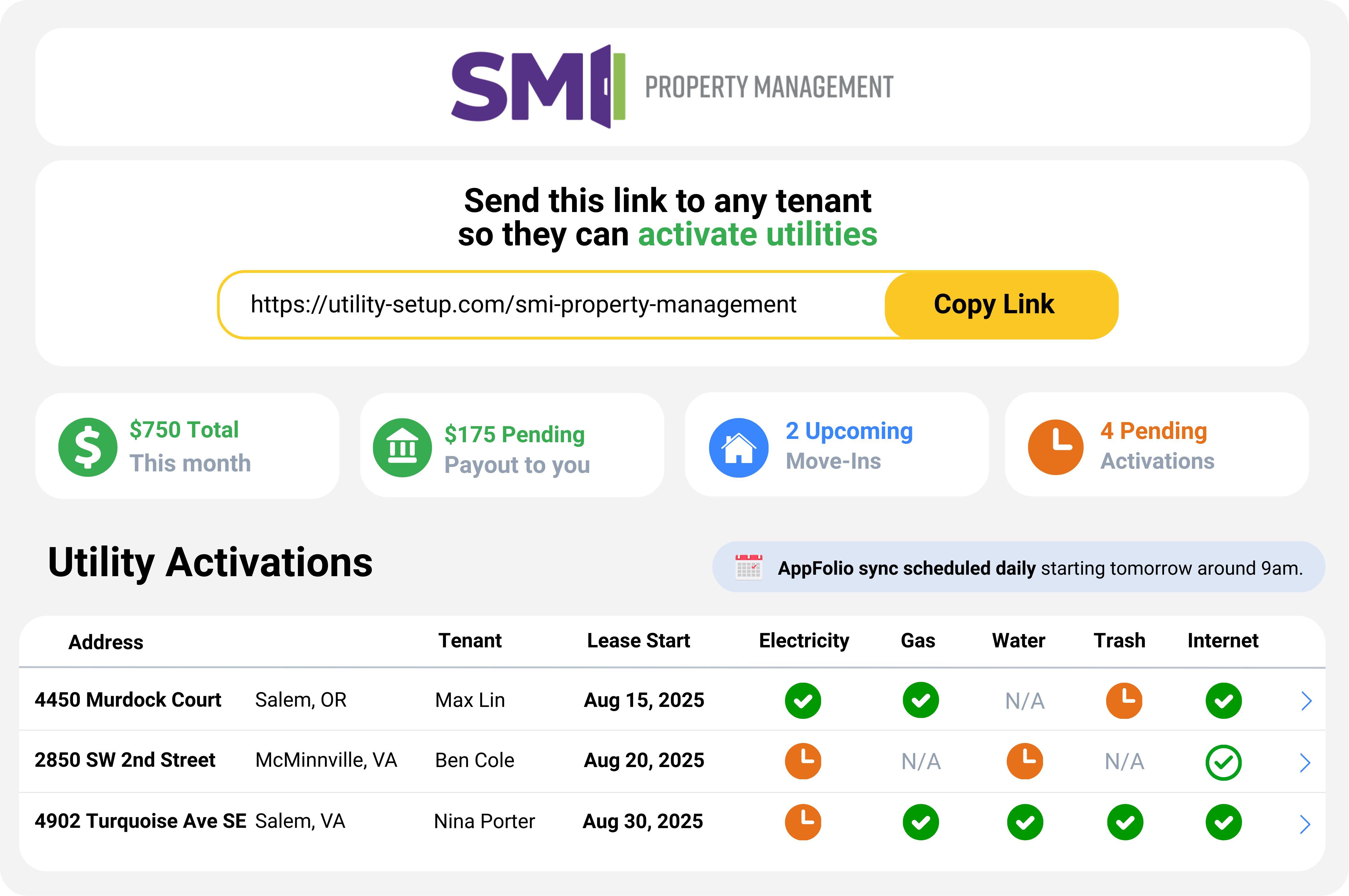Click tenant name Nina Porter
Viewport: 1349px width, 896px height.
click(485, 821)
